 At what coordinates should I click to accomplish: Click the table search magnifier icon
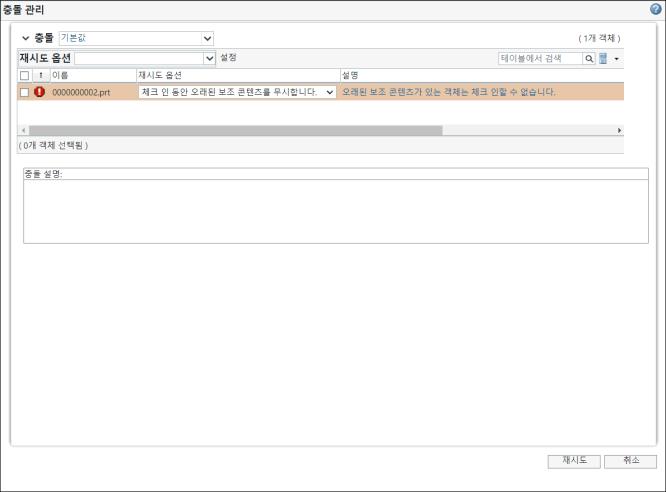tap(589, 59)
